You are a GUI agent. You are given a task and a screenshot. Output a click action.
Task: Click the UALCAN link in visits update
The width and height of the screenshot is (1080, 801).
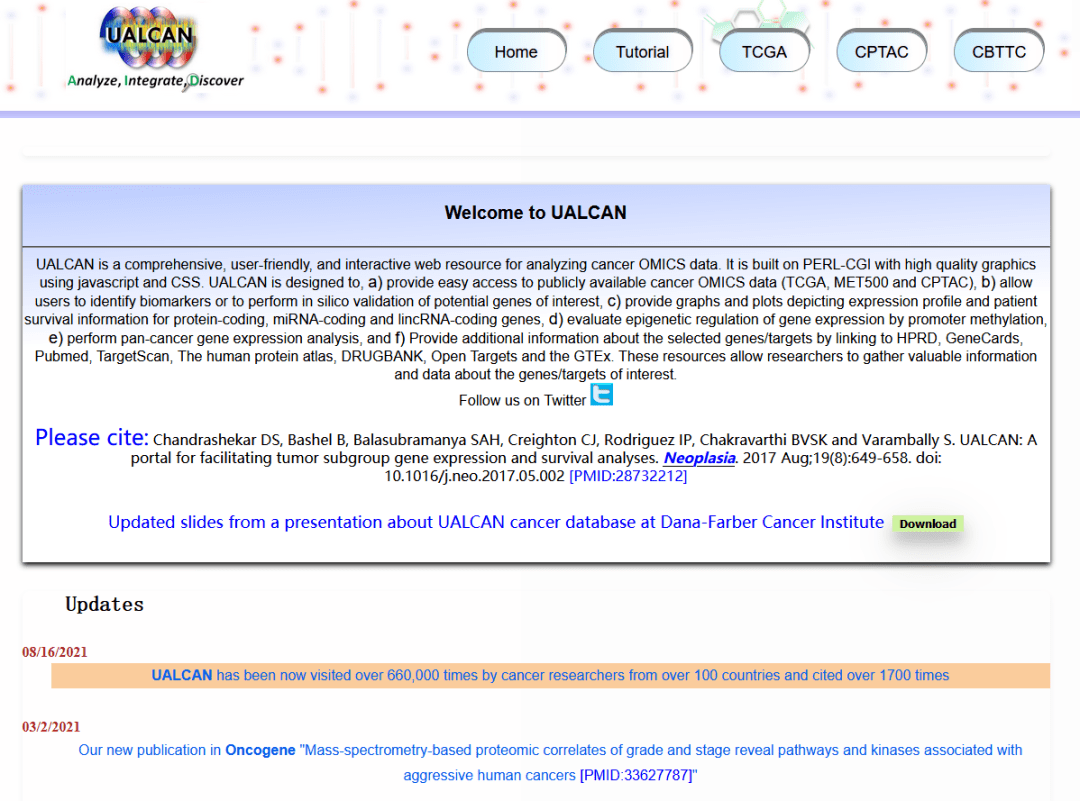[x=182, y=676]
